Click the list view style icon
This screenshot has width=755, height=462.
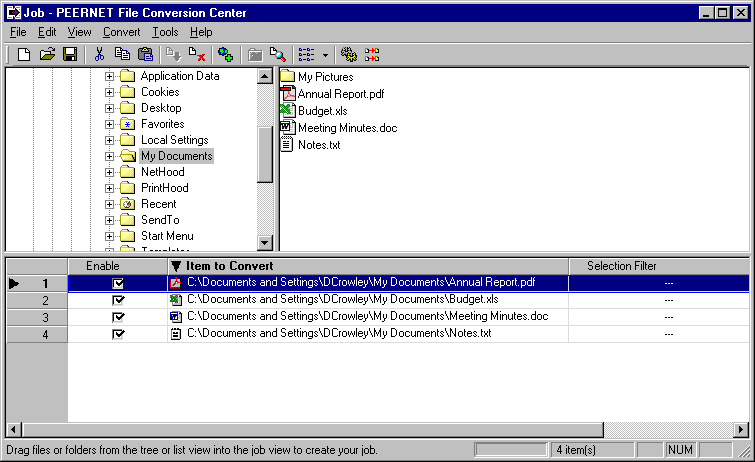pos(306,54)
